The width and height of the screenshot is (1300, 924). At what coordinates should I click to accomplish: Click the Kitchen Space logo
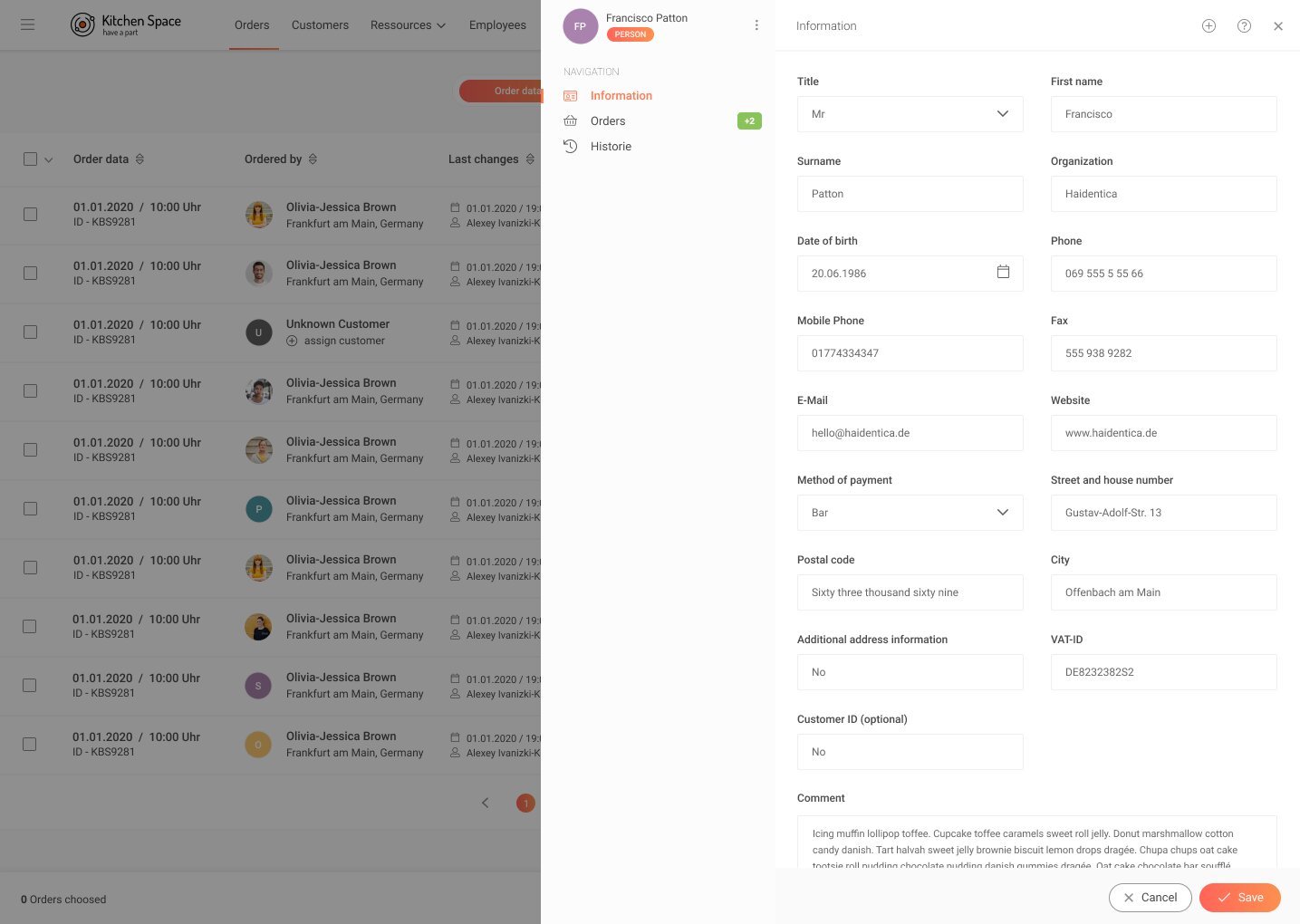[x=126, y=24]
